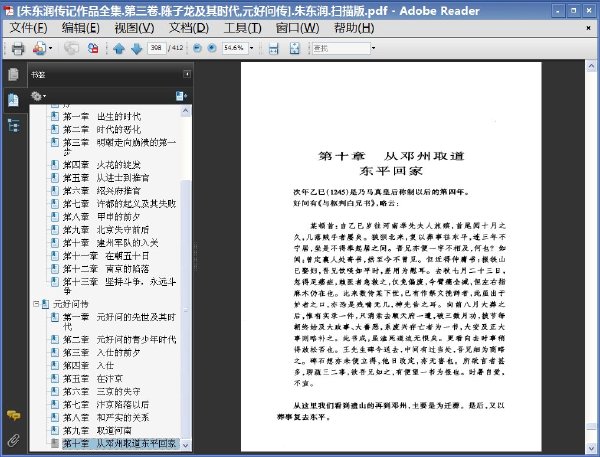Select the 元好问传 parent bookmark
This screenshot has height=457, width=600.
point(70,304)
